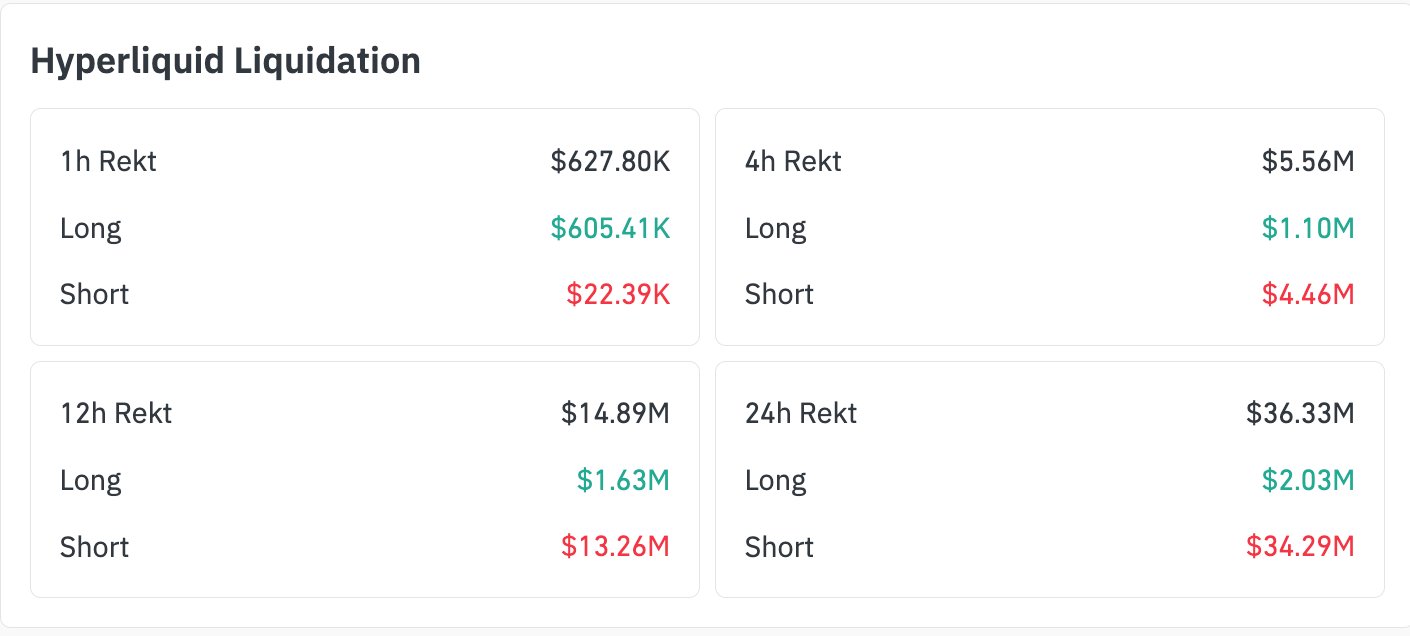Select the 12h Rekt label
The width and height of the screenshot is (1410, 636).
coord(116,413)
